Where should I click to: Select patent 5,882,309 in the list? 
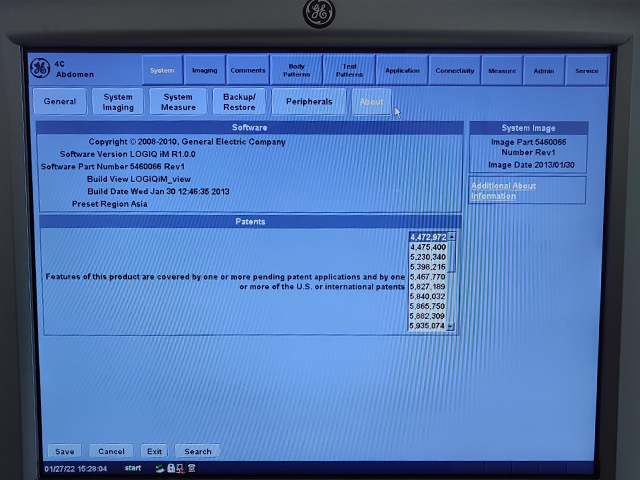point(427,316)
